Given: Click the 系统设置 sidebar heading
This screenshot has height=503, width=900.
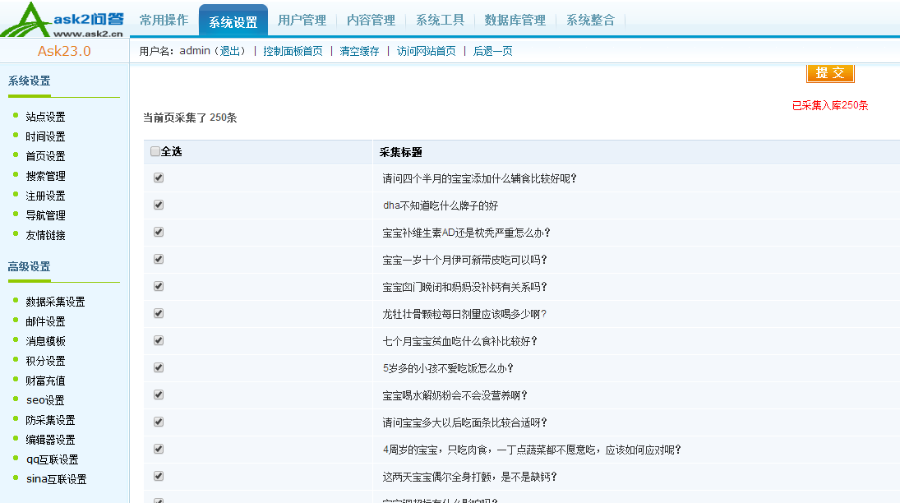Looking at the screenshot, I should click(29, 80).
